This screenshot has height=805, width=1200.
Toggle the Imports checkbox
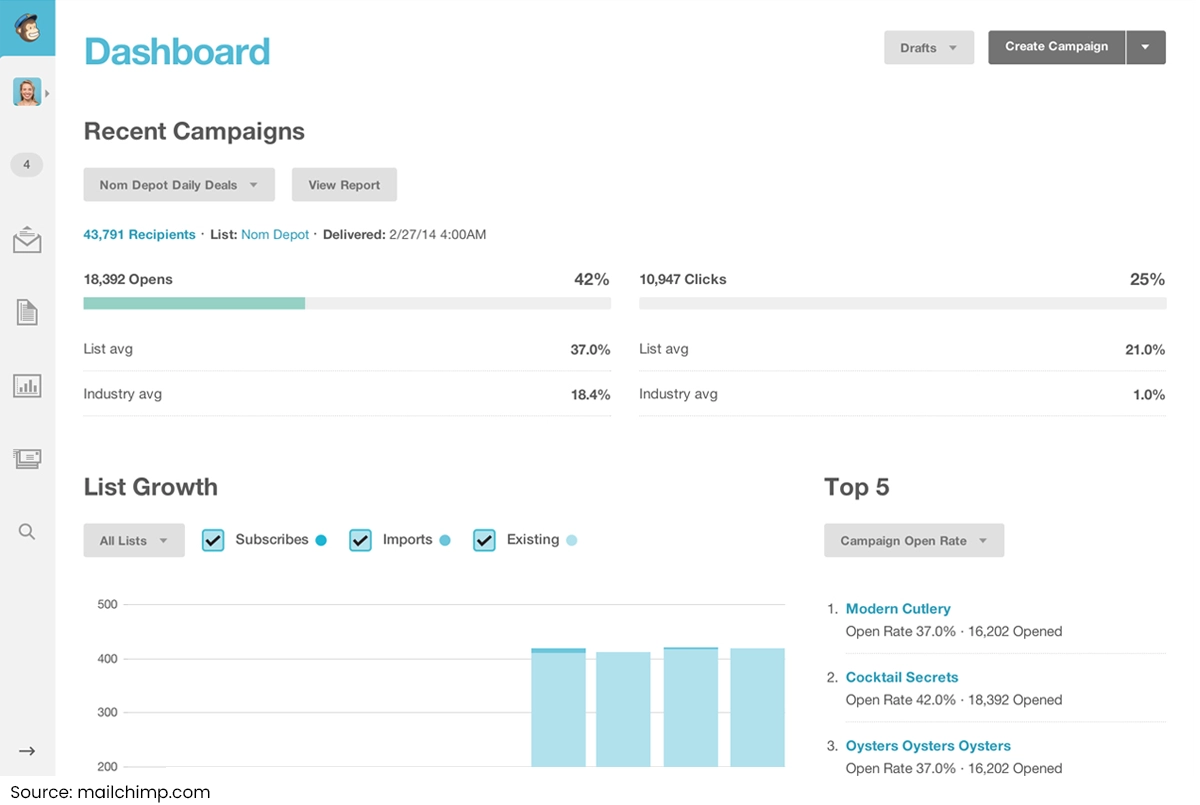point(360,540)
